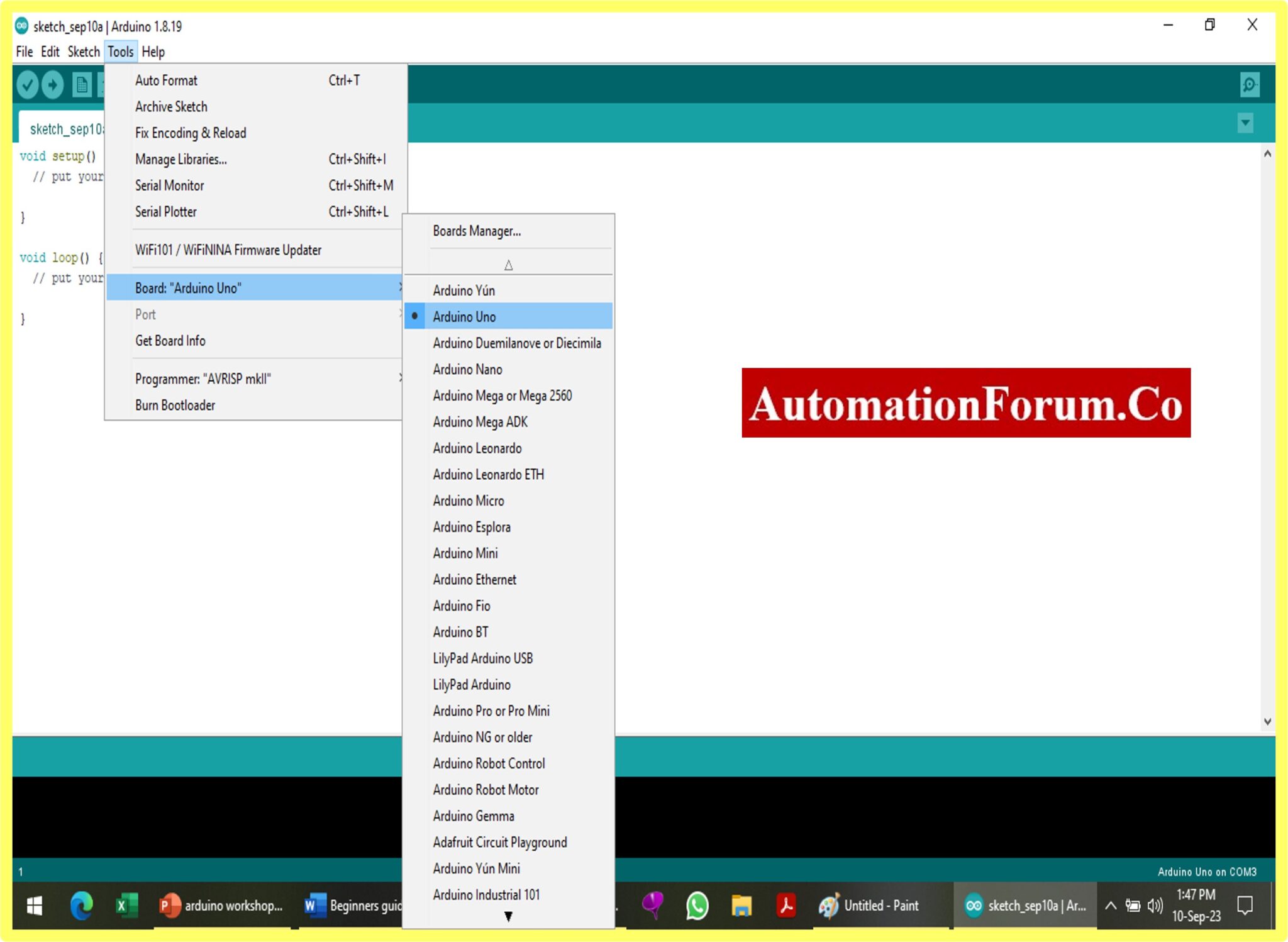Choose Auto Format menu entry
The height and width of the screenshot is (942, 1288).
(x=255, y=80)
